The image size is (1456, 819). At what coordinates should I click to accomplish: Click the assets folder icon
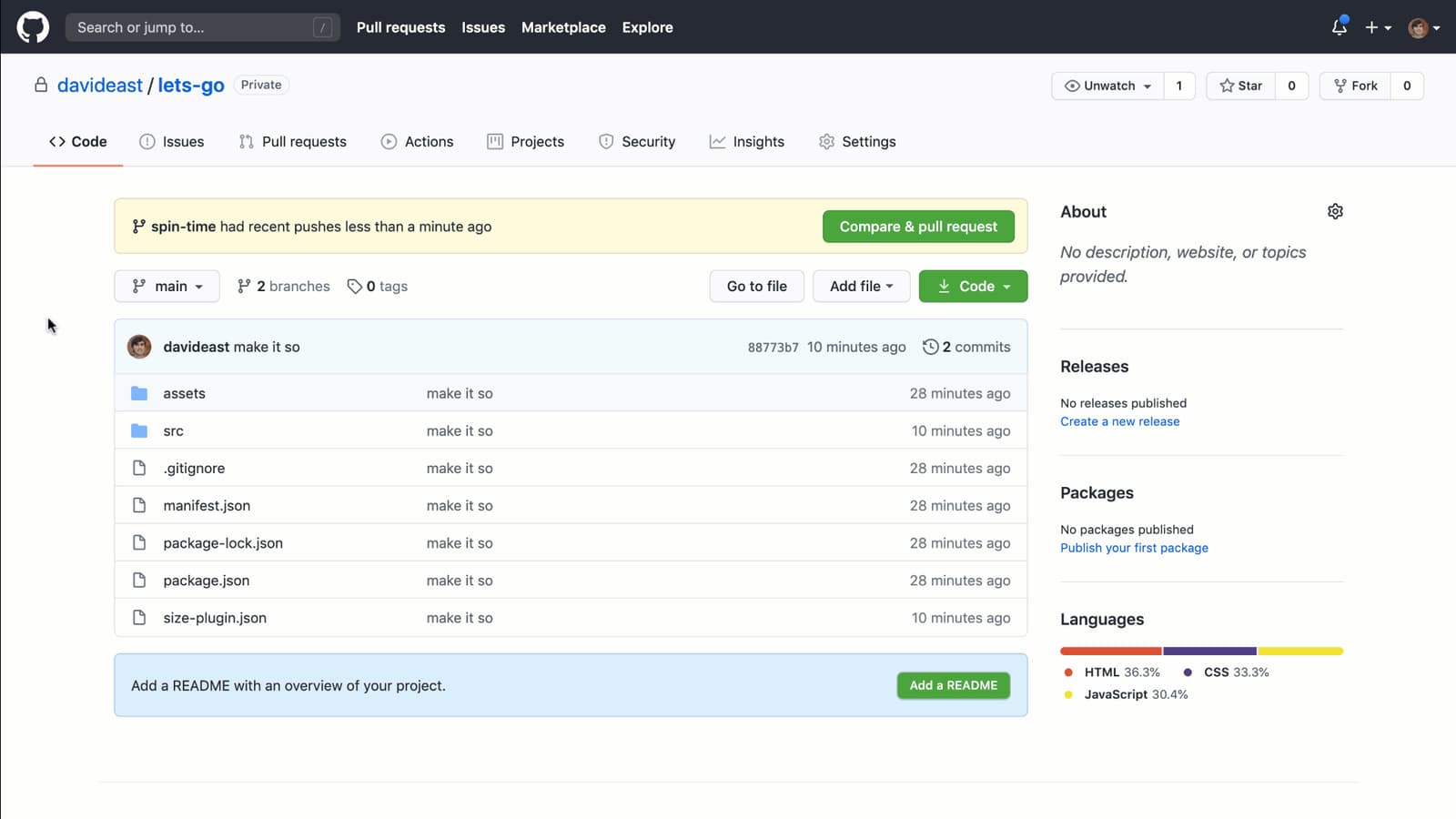coord(139,393)
